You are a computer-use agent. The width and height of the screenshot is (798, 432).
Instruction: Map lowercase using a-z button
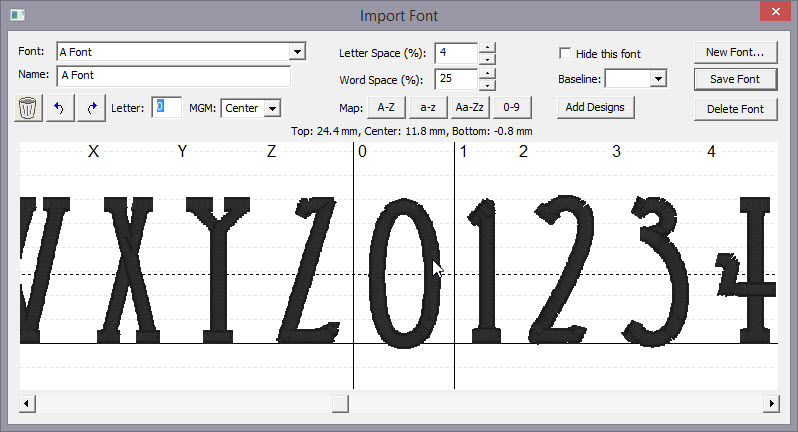(x=427, y=106)
